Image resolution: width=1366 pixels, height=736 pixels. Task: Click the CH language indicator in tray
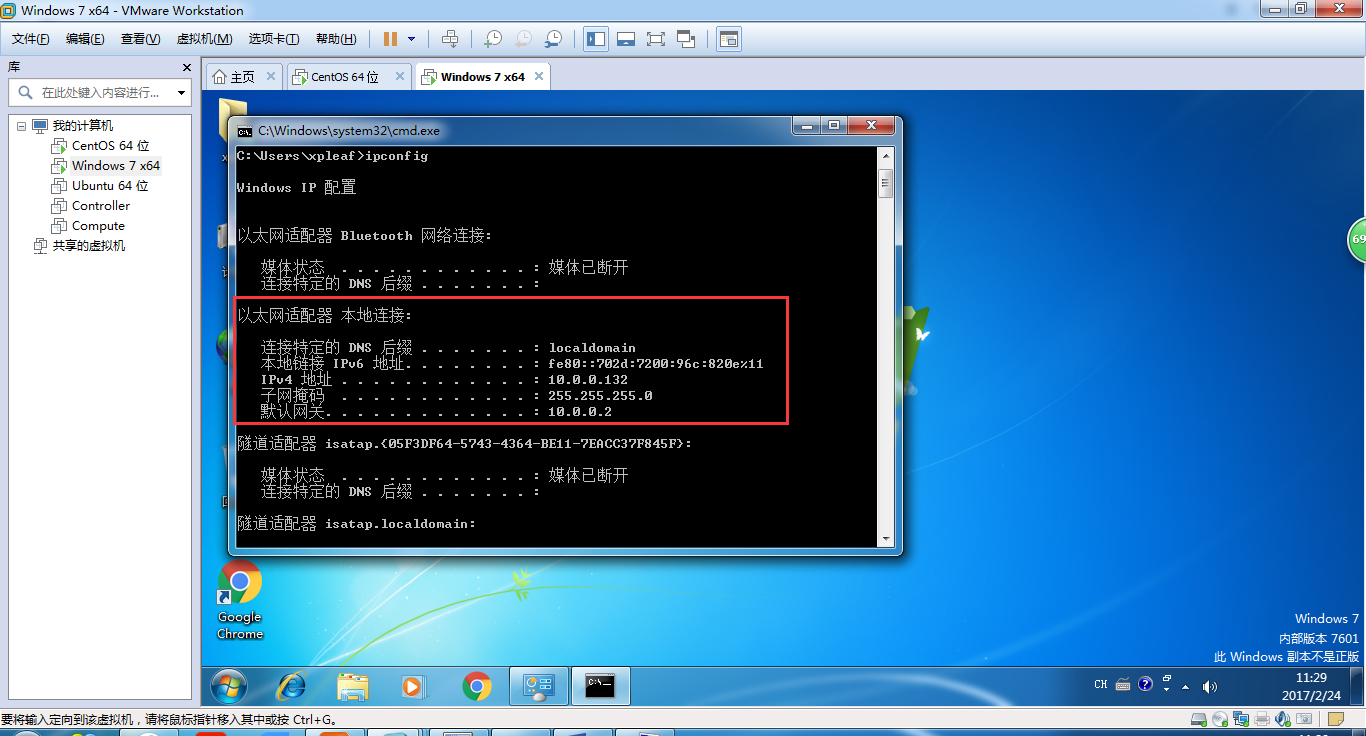[1101, 685]
